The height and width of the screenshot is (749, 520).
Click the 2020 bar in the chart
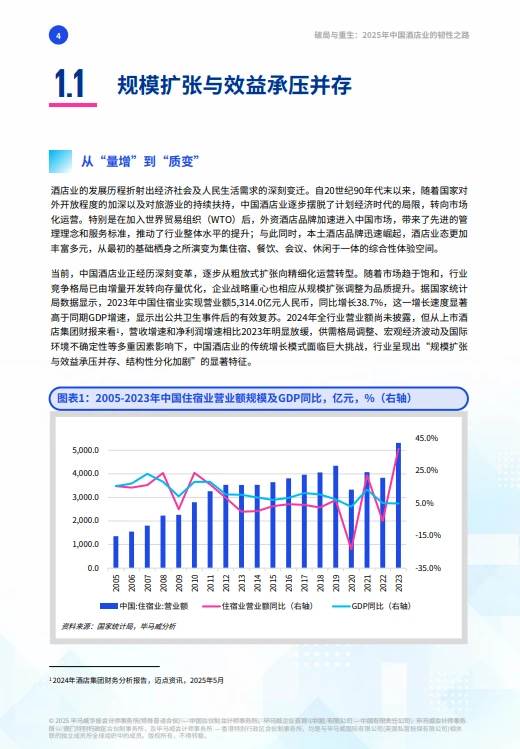(351, 529)
